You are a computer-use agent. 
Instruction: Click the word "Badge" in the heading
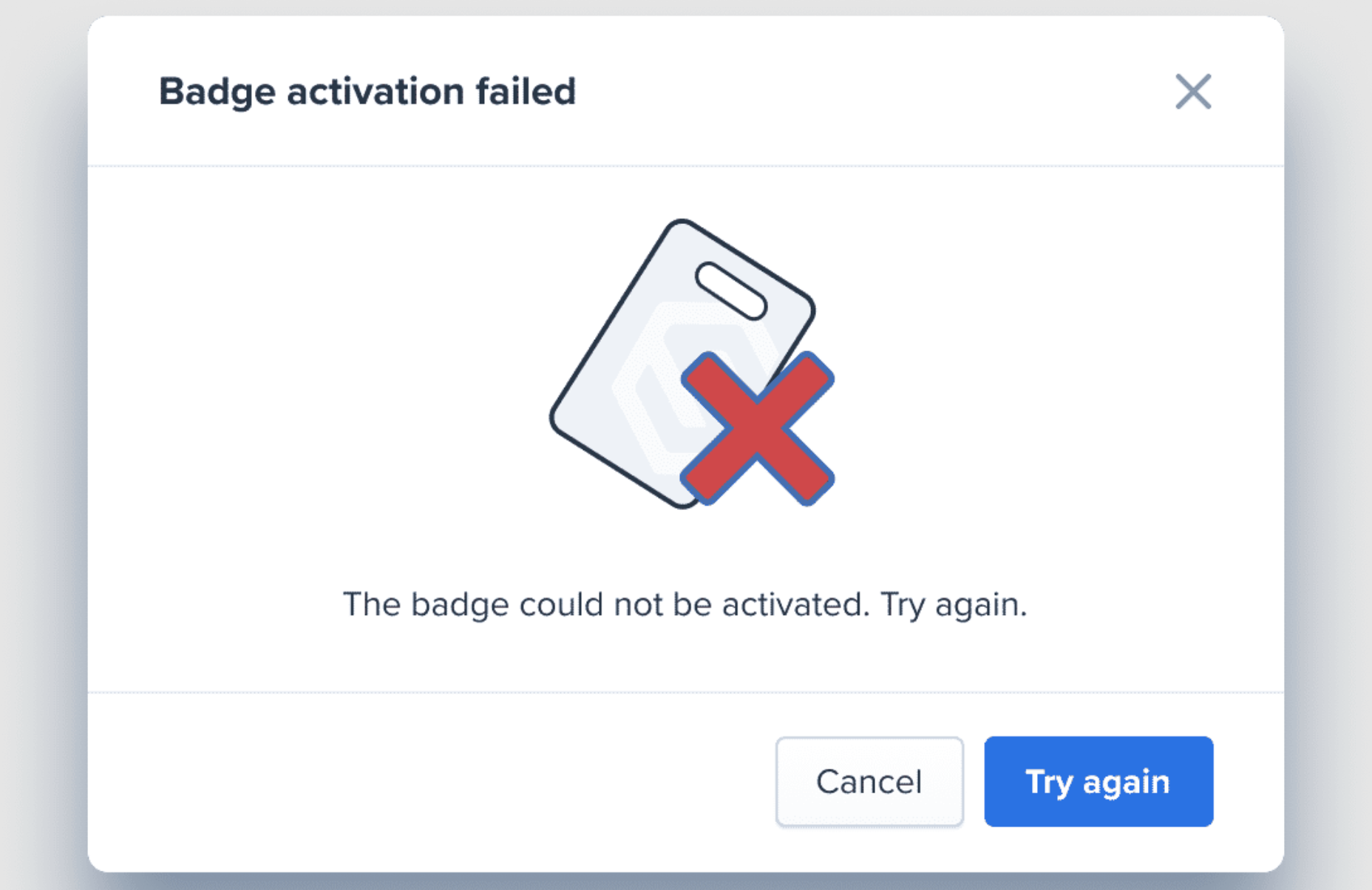click(217, 92)
